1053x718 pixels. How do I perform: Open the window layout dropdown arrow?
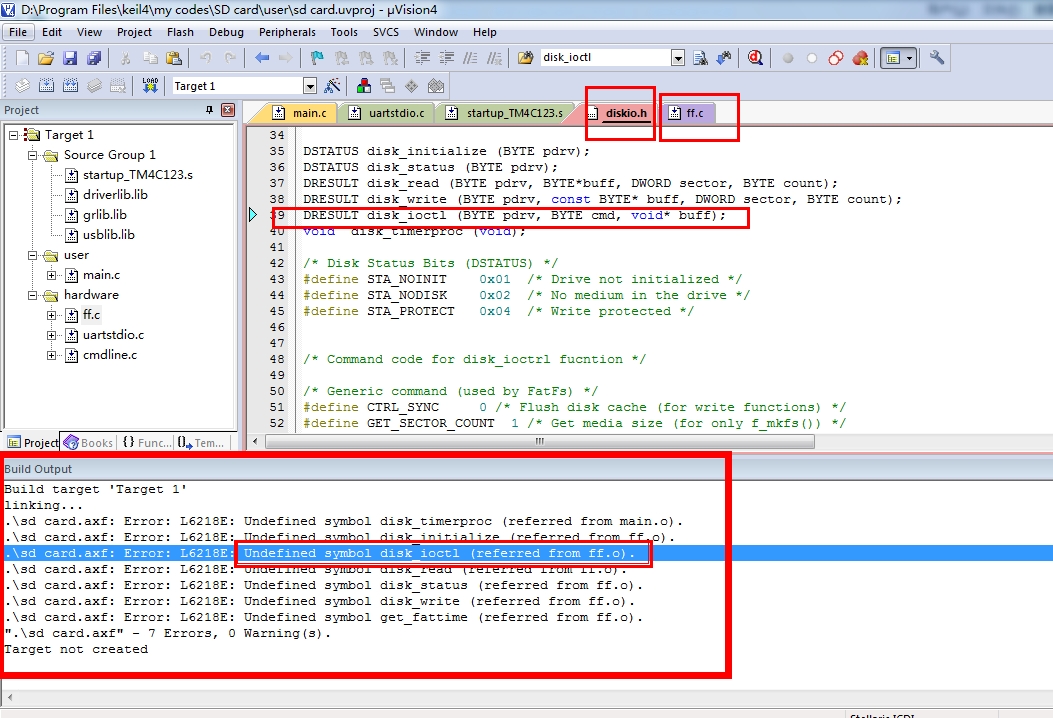909,58
